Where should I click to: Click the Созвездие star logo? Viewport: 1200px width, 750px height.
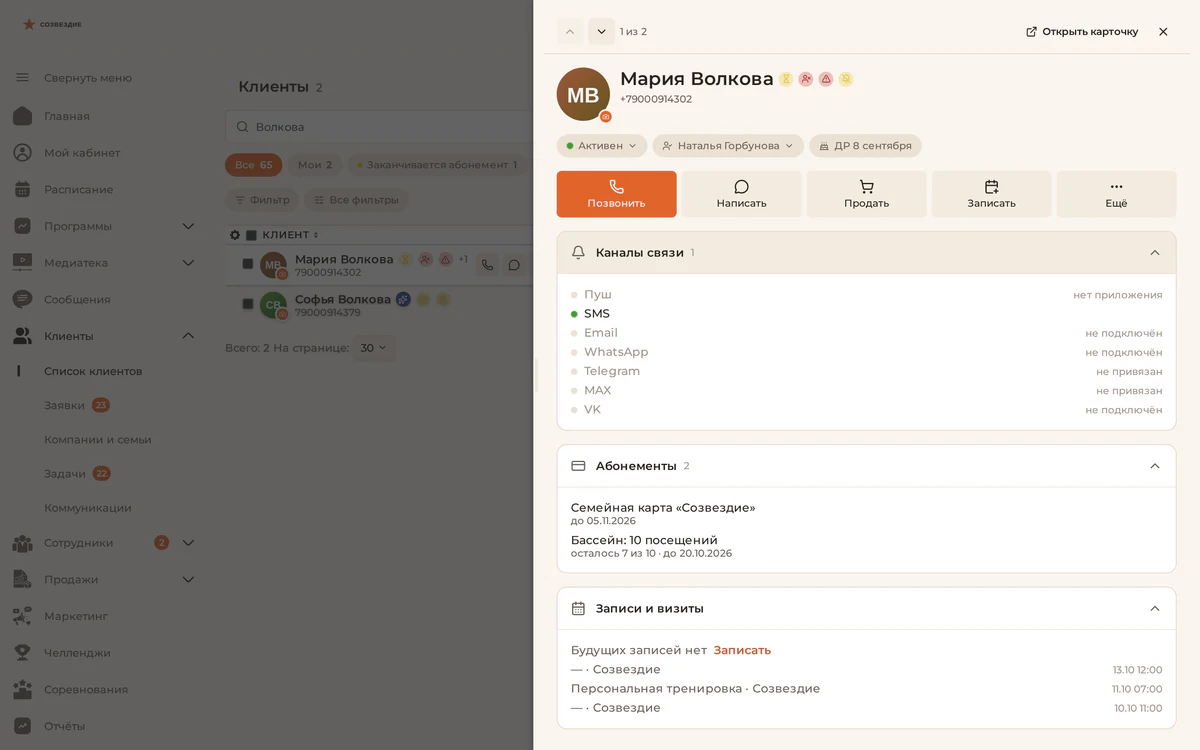click(x=29, y=24)
